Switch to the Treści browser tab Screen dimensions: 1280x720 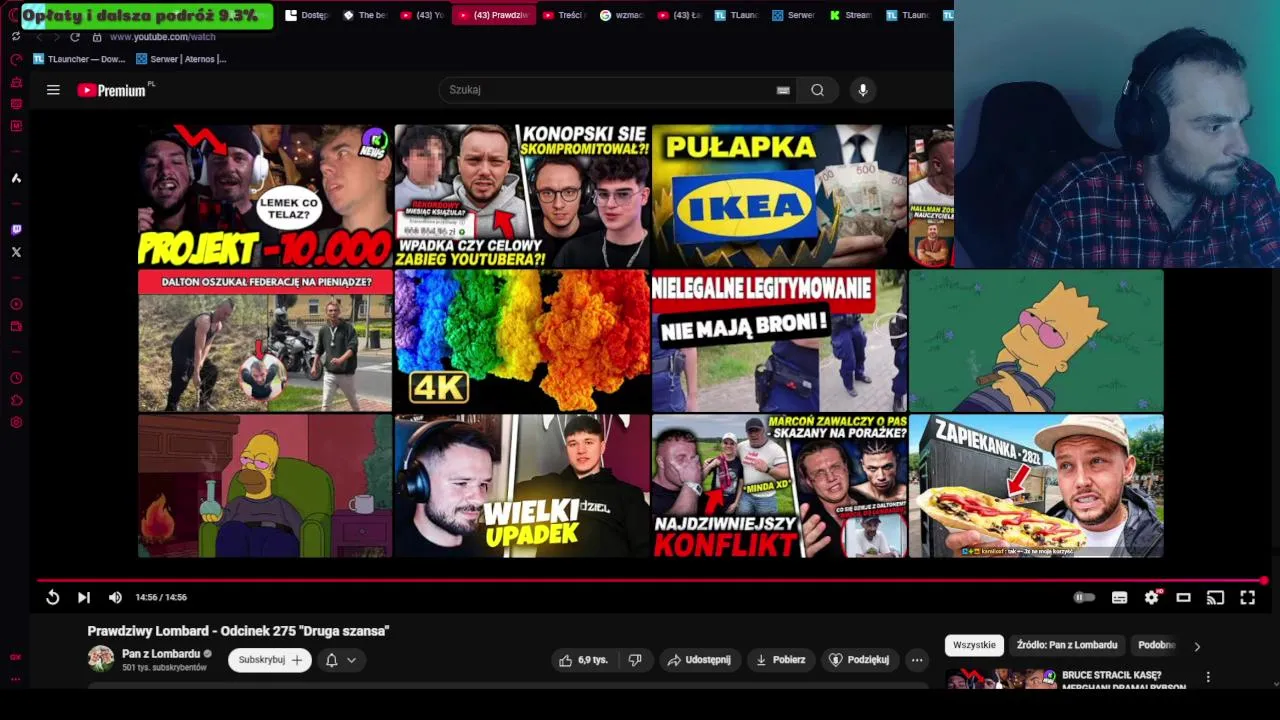[564, 15]
